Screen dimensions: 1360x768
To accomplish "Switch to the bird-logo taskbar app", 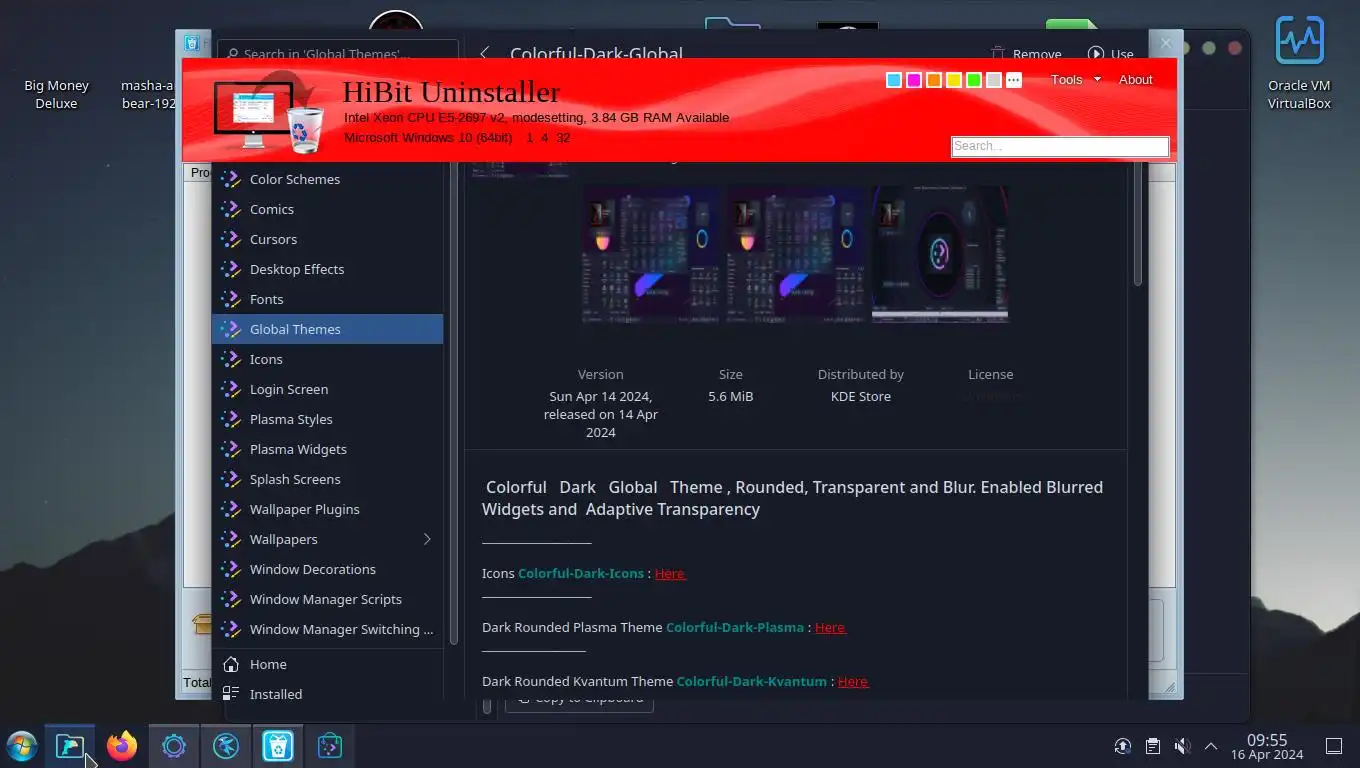I will pos(226,746).
